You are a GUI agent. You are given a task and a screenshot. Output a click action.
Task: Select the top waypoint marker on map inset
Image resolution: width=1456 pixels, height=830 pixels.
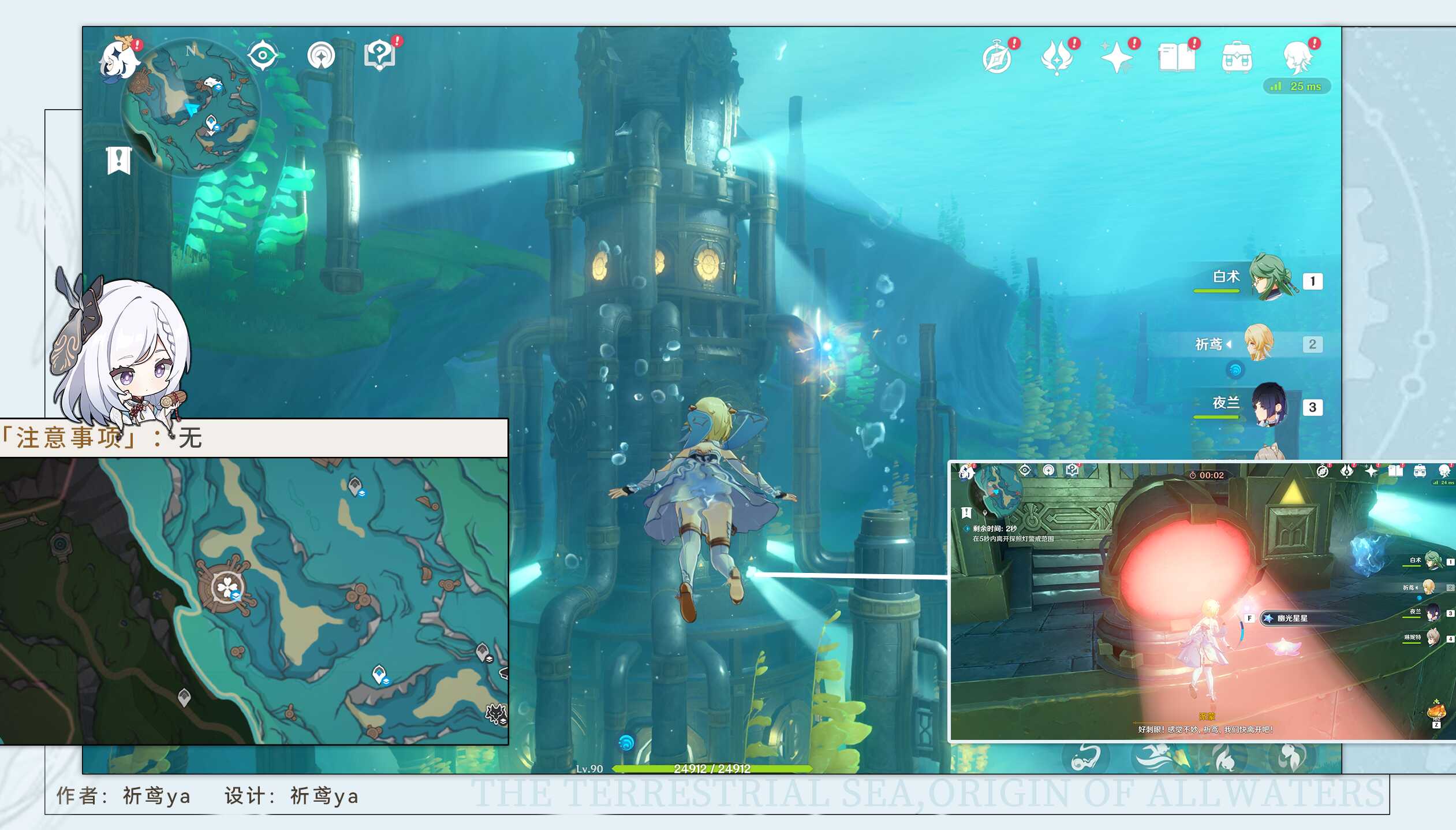(356, 486)
